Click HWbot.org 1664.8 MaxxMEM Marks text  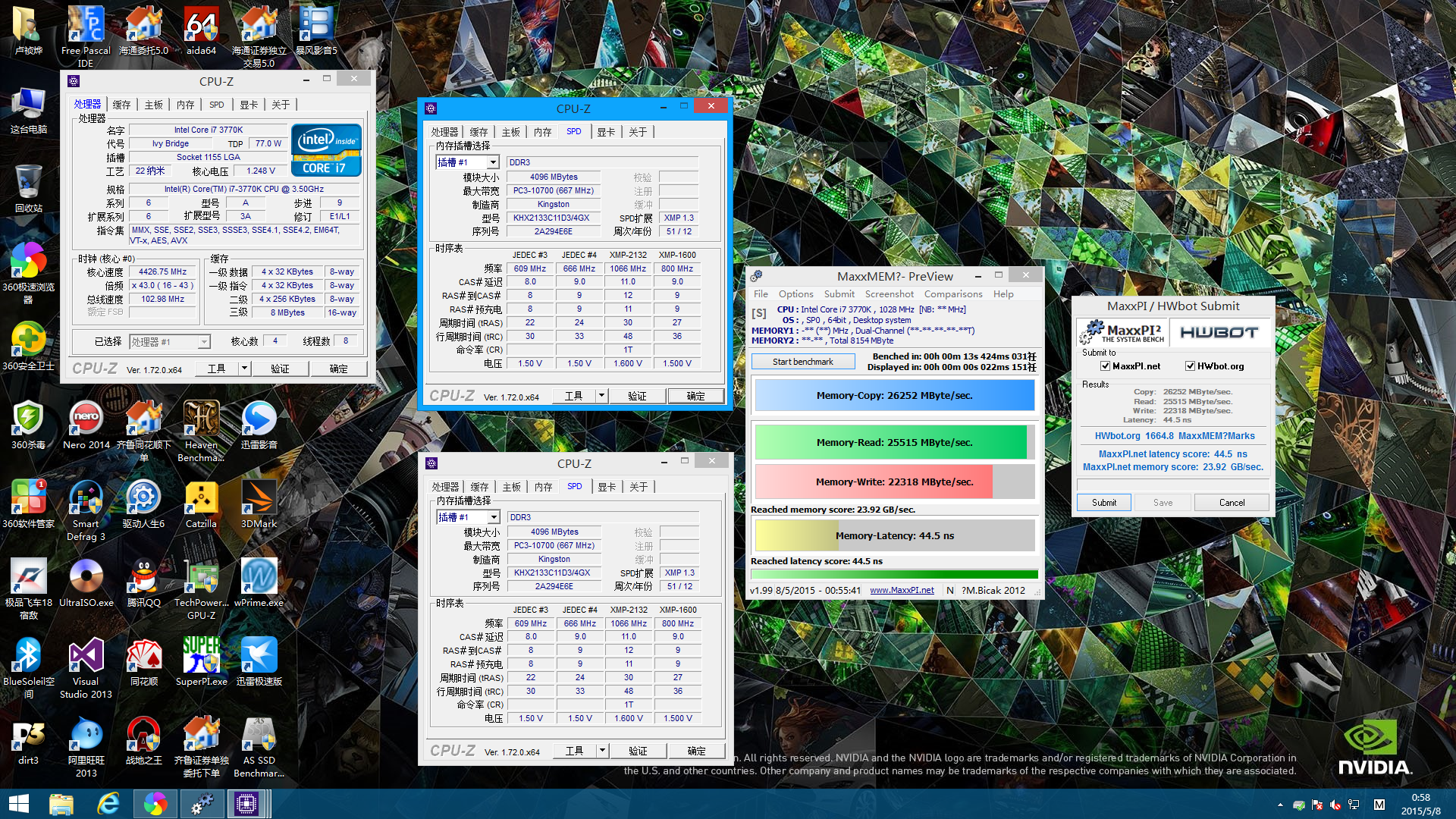point(1174,436)
